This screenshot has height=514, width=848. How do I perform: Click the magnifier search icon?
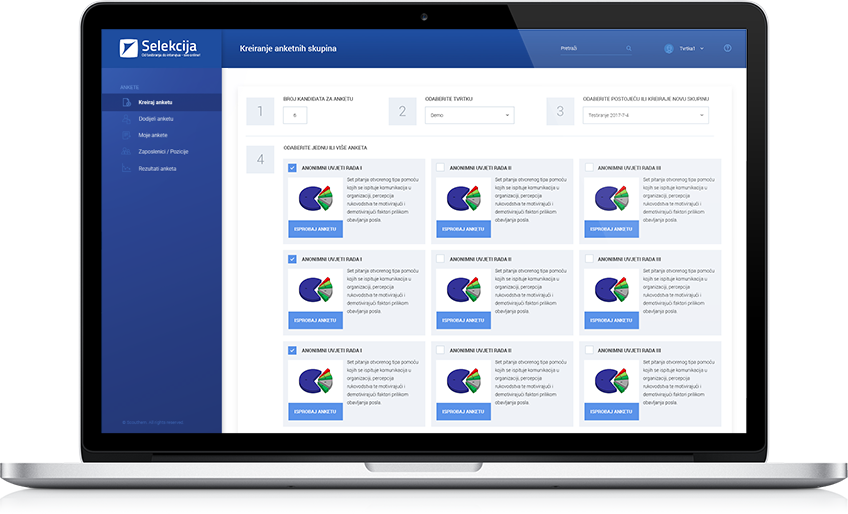tap(628, 49)
